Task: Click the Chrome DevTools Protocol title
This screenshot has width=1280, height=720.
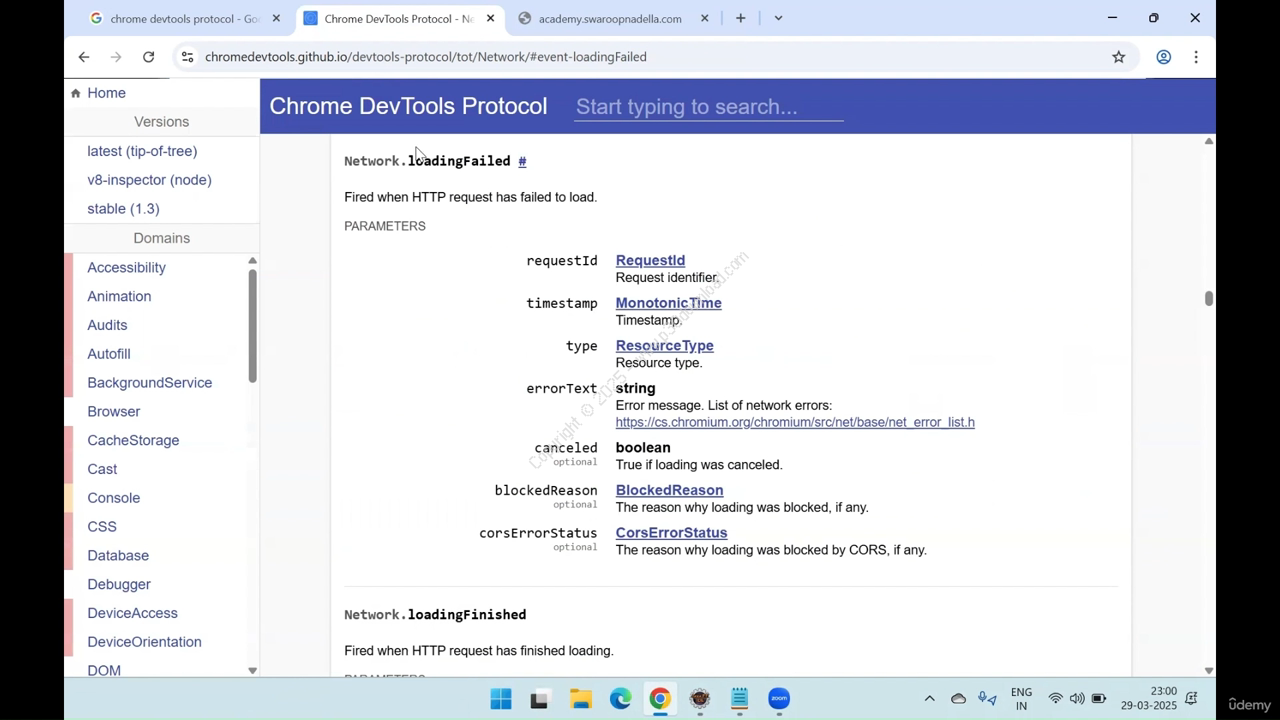Action: 408,106
